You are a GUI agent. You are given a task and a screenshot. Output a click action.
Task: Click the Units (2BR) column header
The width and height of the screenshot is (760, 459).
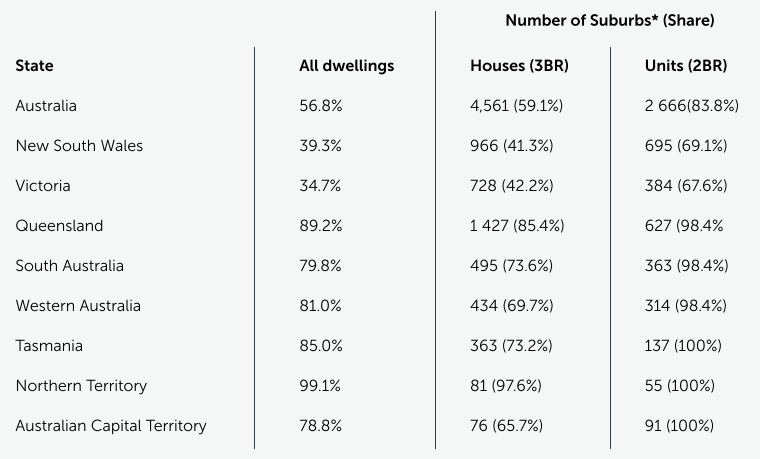click(686, 66)
